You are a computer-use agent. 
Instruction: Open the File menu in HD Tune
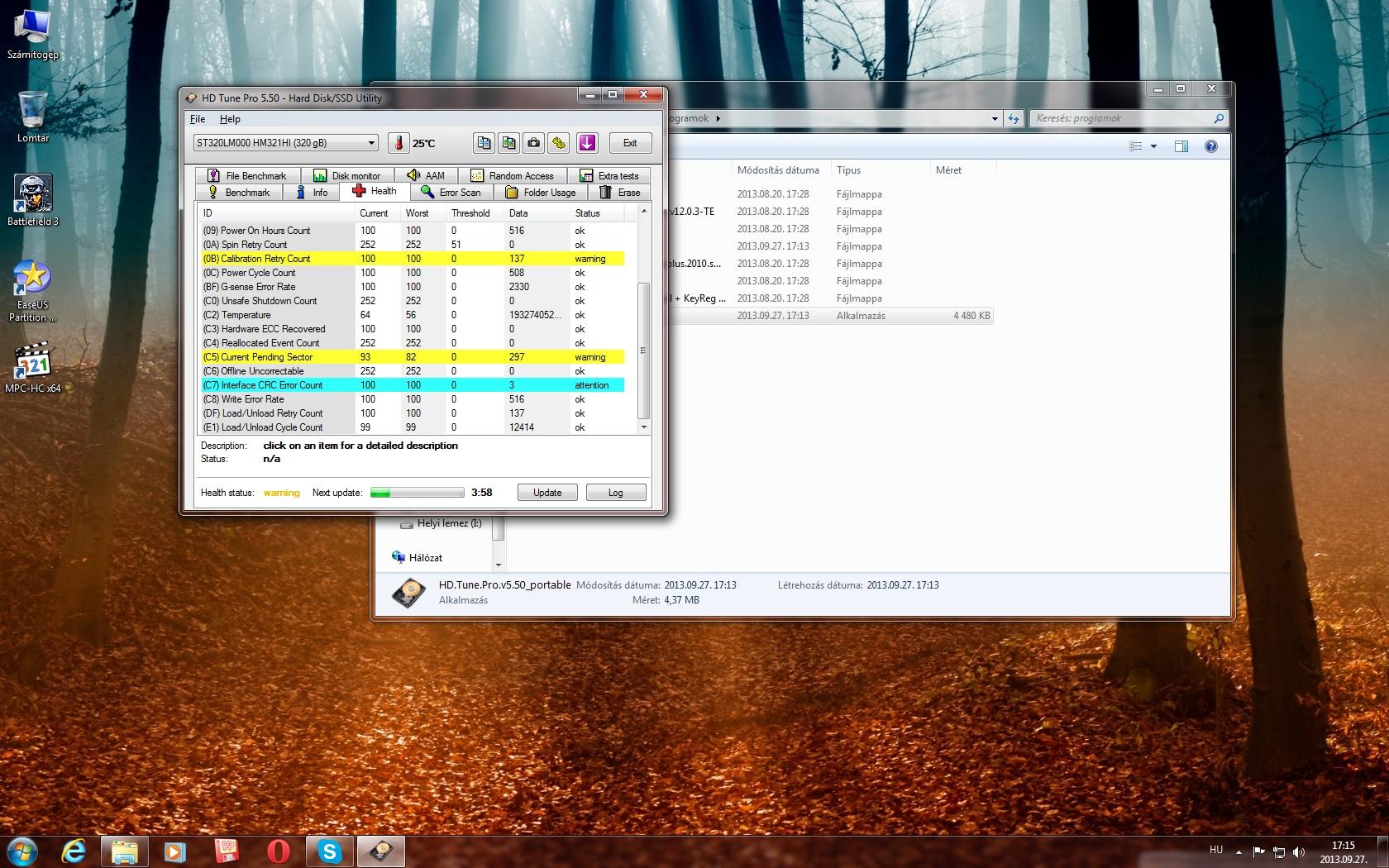198,119
